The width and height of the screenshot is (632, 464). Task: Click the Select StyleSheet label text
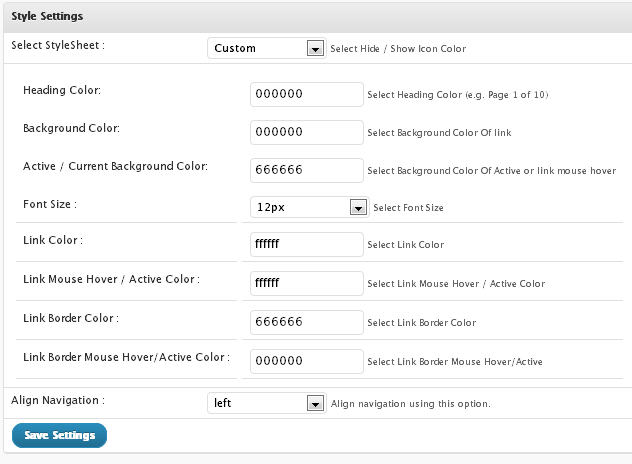[x=58, y=46]
